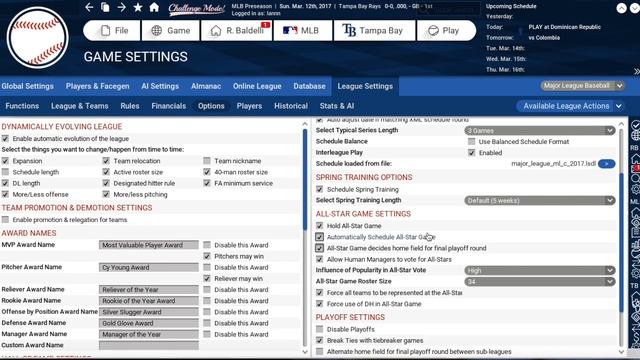This screenshot has height=360, width=640.
Task: Click the blue arrow next to the schedule file
Action: pyautogui.click(x=607, y=164)
